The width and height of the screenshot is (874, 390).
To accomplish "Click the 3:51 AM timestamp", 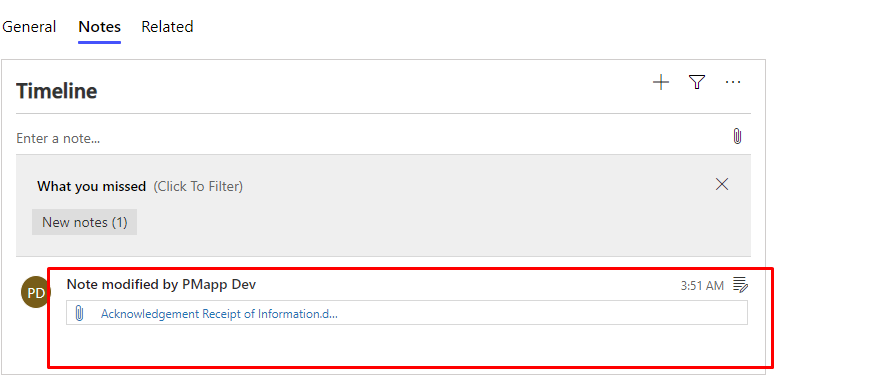I will pyautogui.click(x=702, y=286).
